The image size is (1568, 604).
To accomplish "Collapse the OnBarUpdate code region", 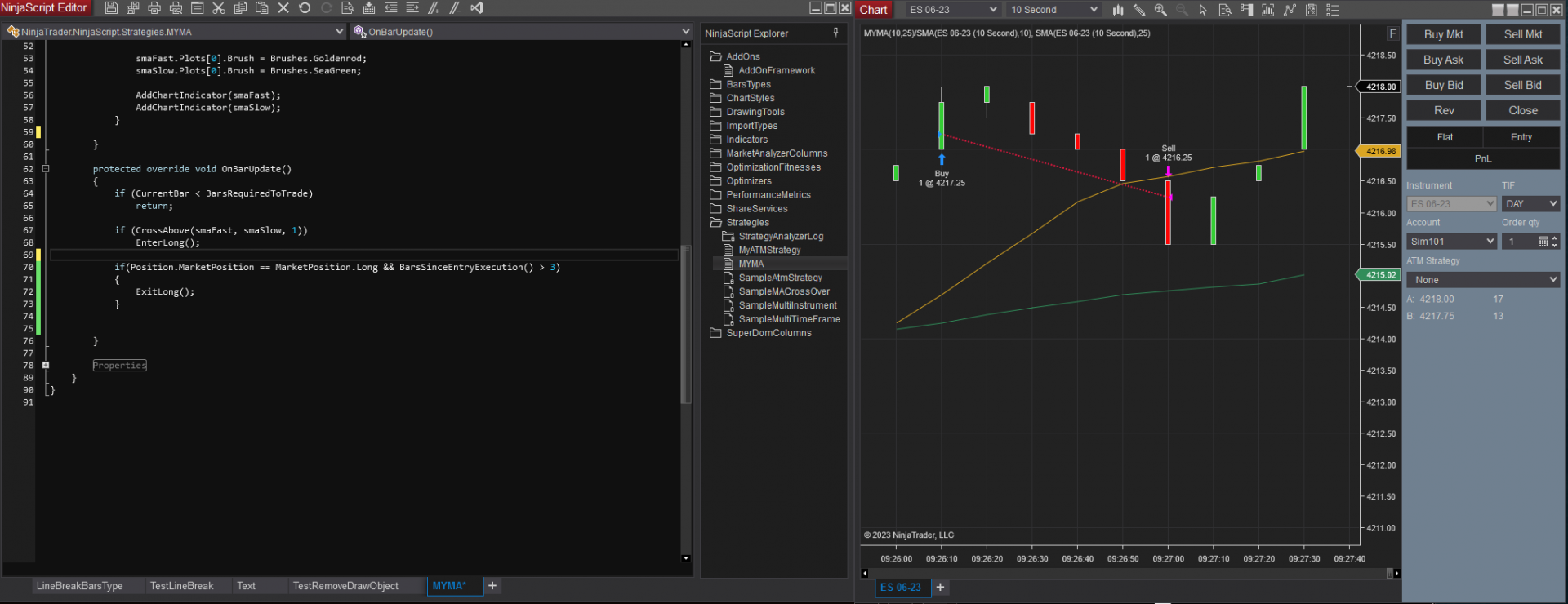I will click(46, 169).
